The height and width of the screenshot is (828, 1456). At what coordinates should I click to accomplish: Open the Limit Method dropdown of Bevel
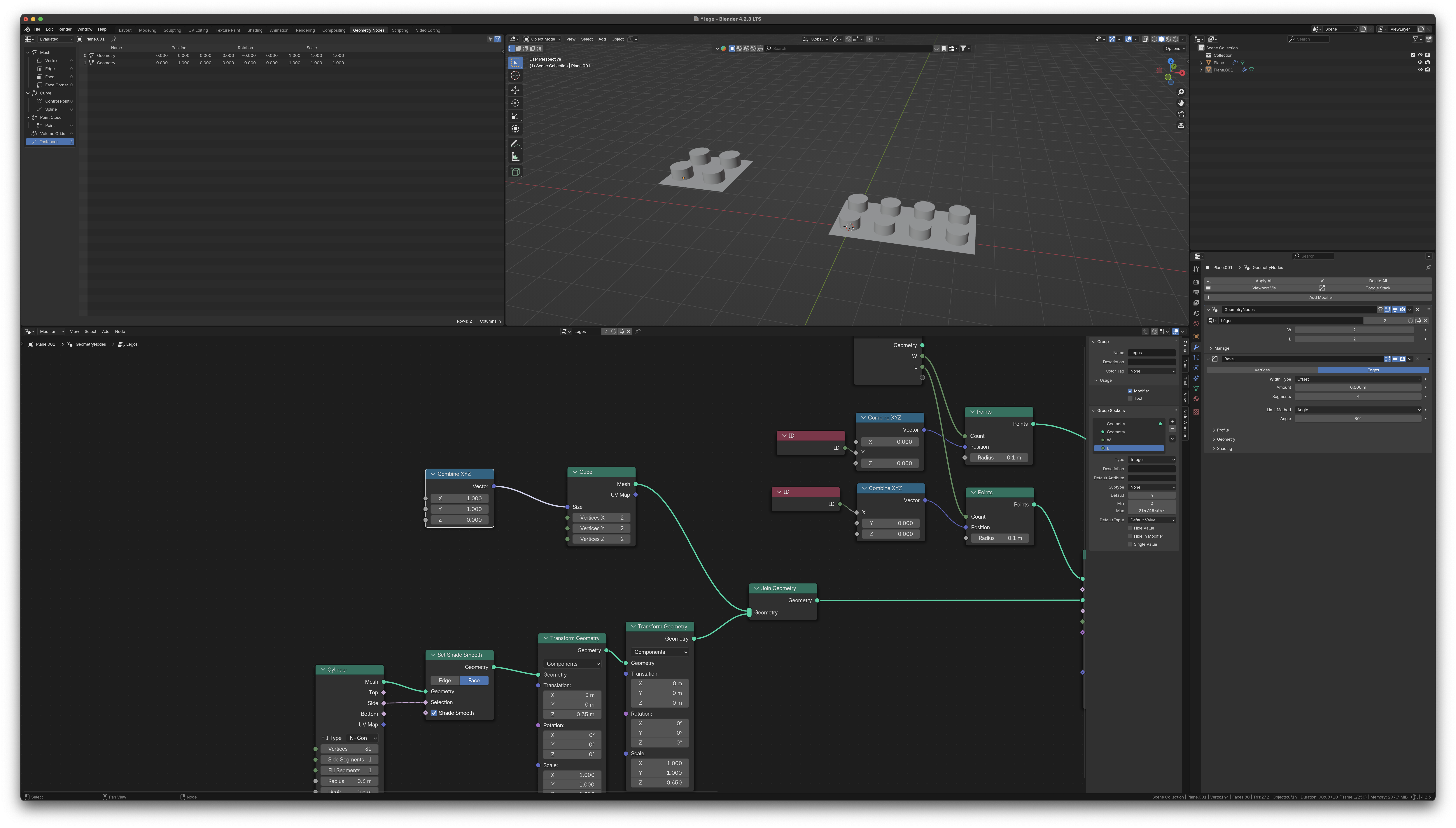pos(1358,410)
